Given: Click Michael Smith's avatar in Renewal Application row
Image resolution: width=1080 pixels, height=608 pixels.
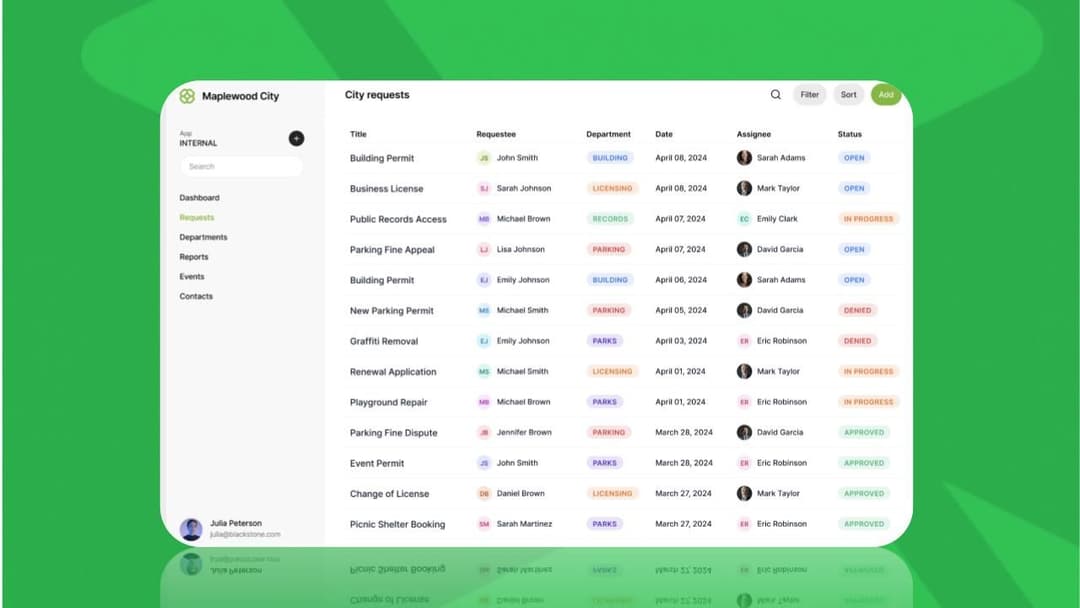Looking at the screenshot, I should (x=484, y=371).
